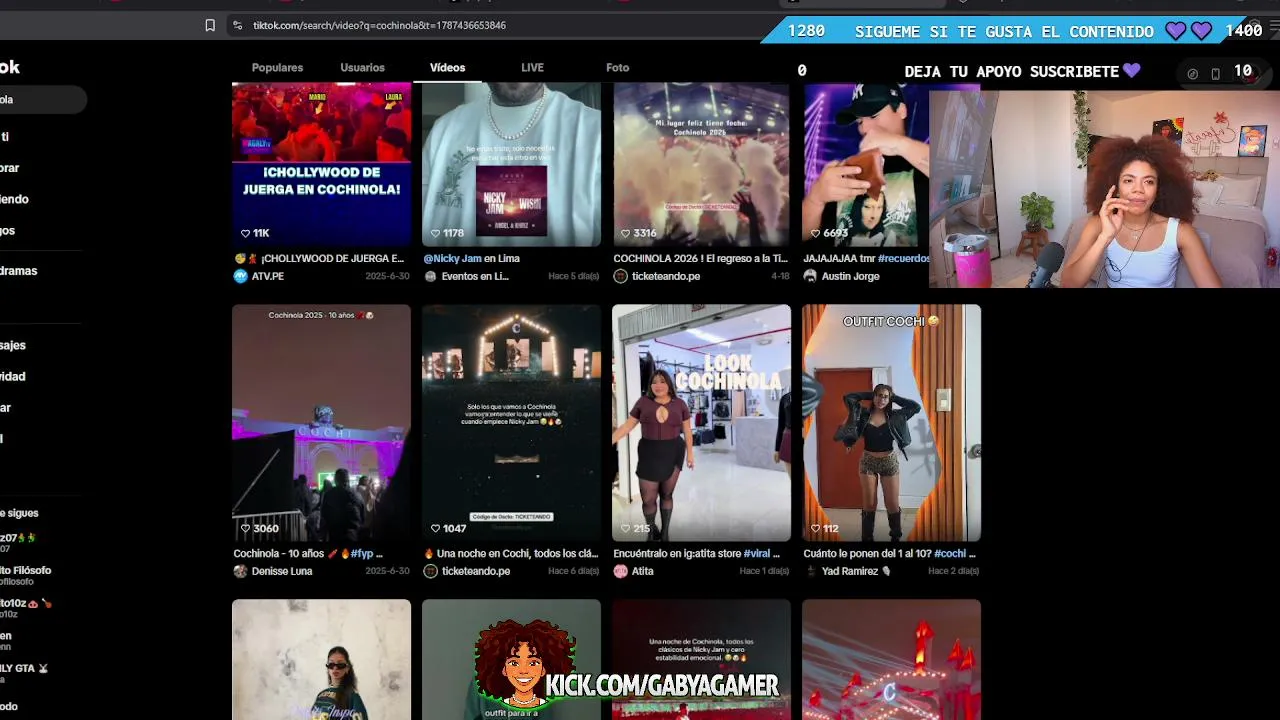Image resolution: width=1280 pixels, height=720 pixels.
Task: Switch to the Populares tab
Action: click(277, 68)
